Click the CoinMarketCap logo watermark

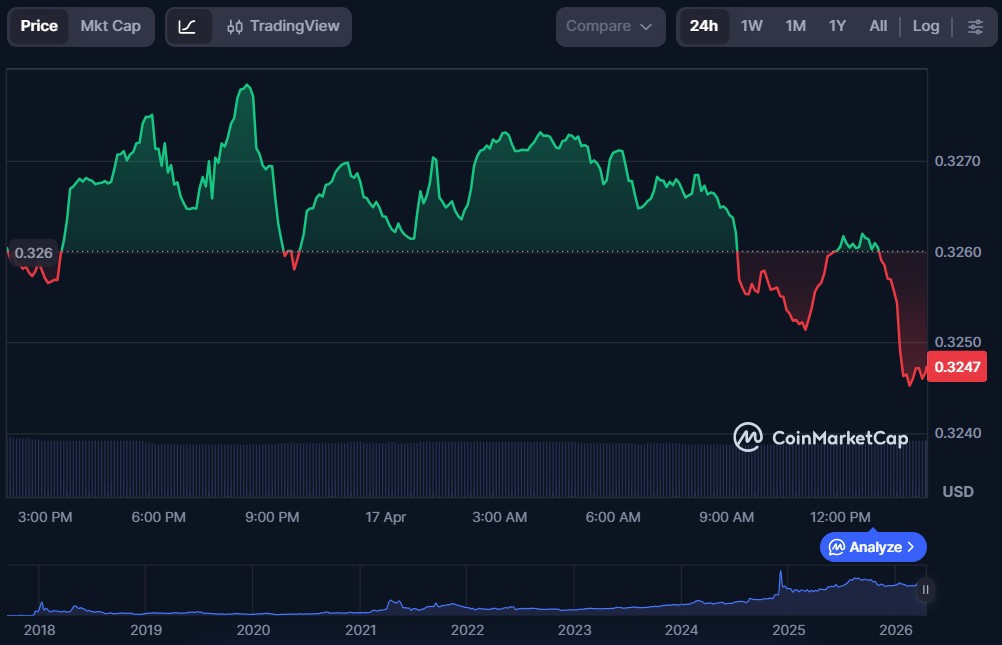click(820, 437)
